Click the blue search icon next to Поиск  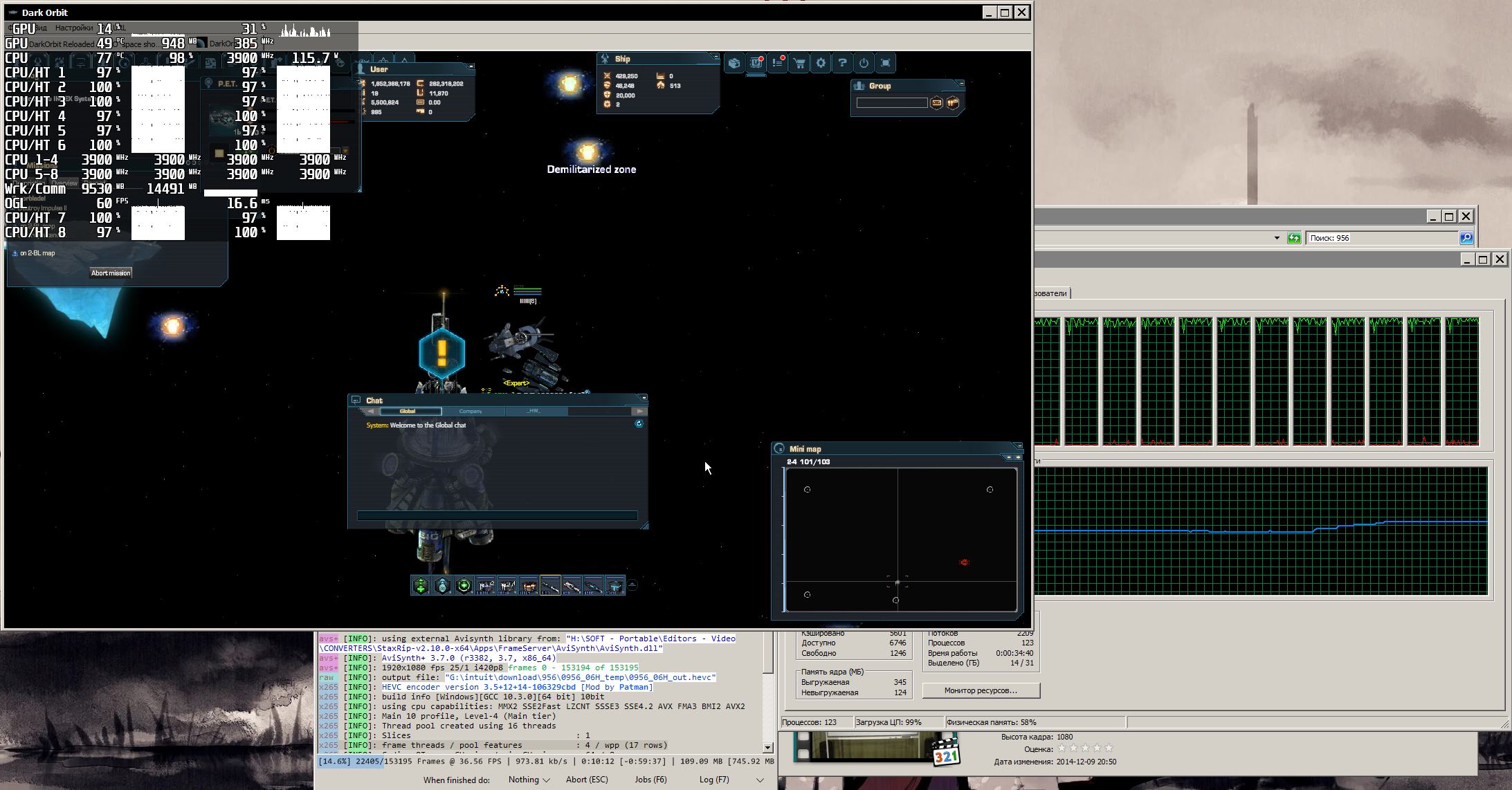1466,238
